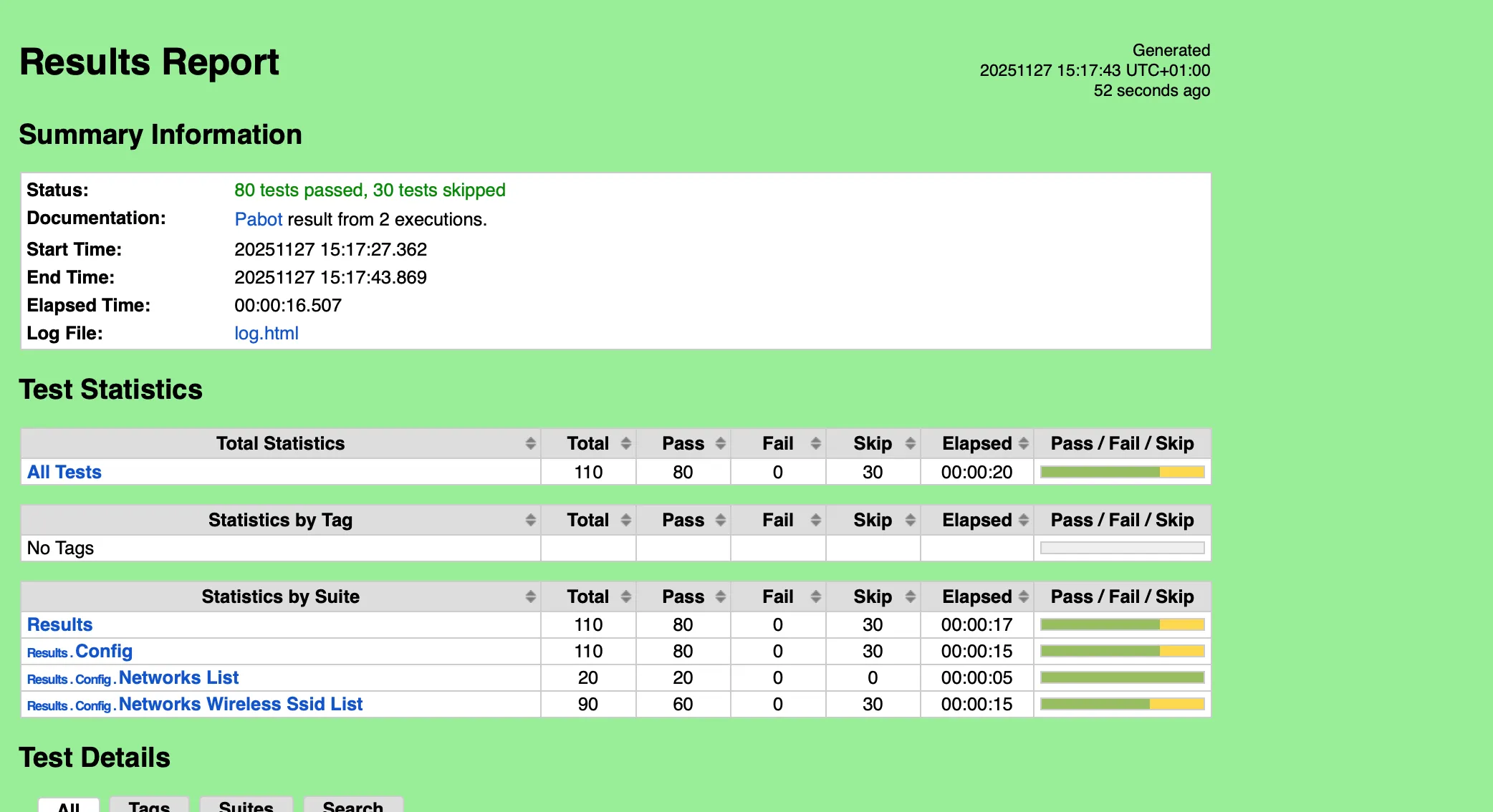
Task: Click the All Tests pass/skip progress bar
Action: (1122, 472)
